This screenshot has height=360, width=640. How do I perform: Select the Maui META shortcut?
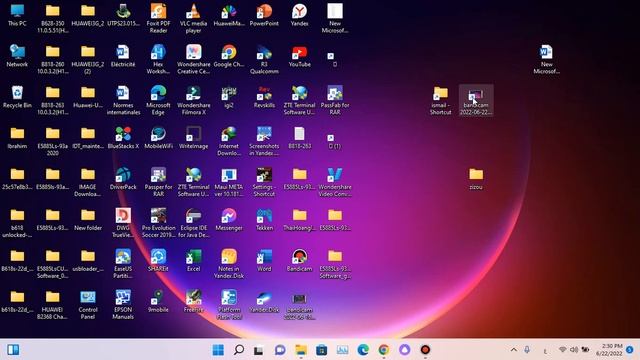pyautogui.click(x=229, y=182)
